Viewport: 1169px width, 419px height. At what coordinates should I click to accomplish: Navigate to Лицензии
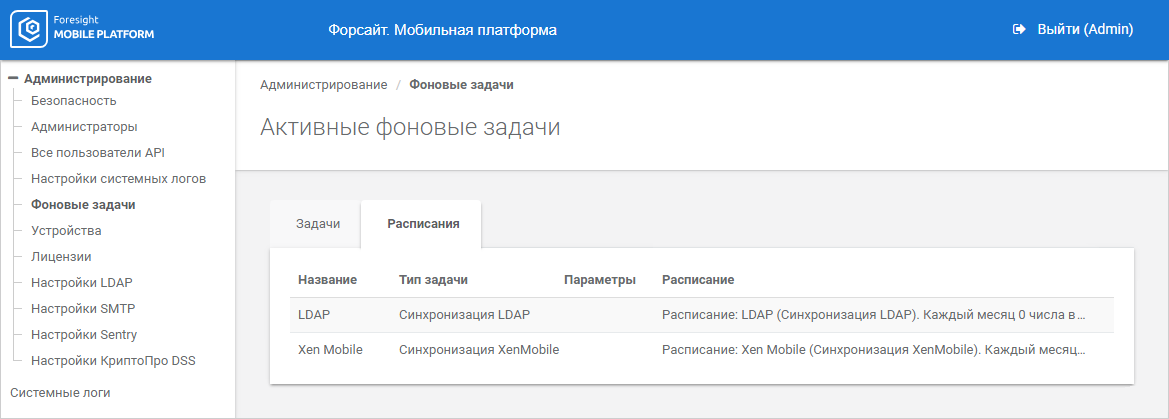(x=61, y=257)
